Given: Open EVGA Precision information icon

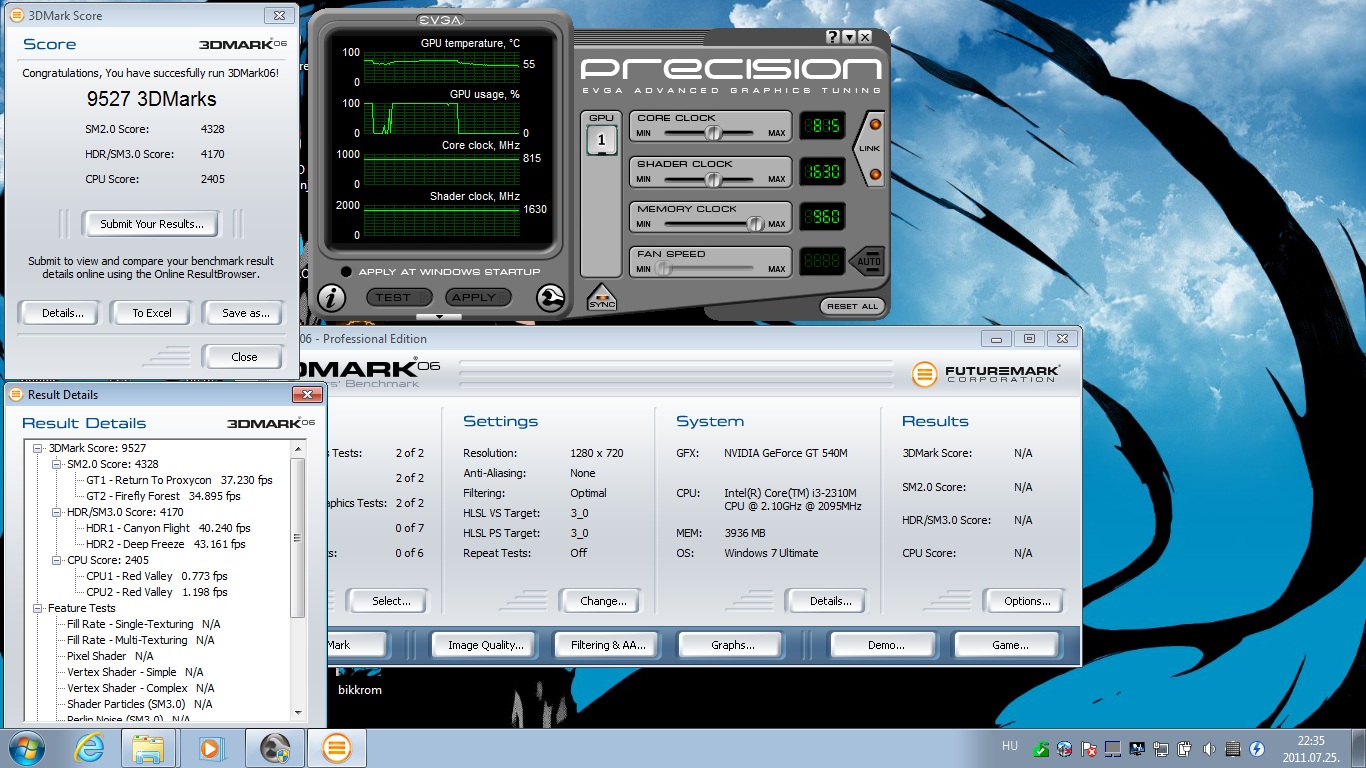Looking at the screenshot, I should click(x=332, y=298).
